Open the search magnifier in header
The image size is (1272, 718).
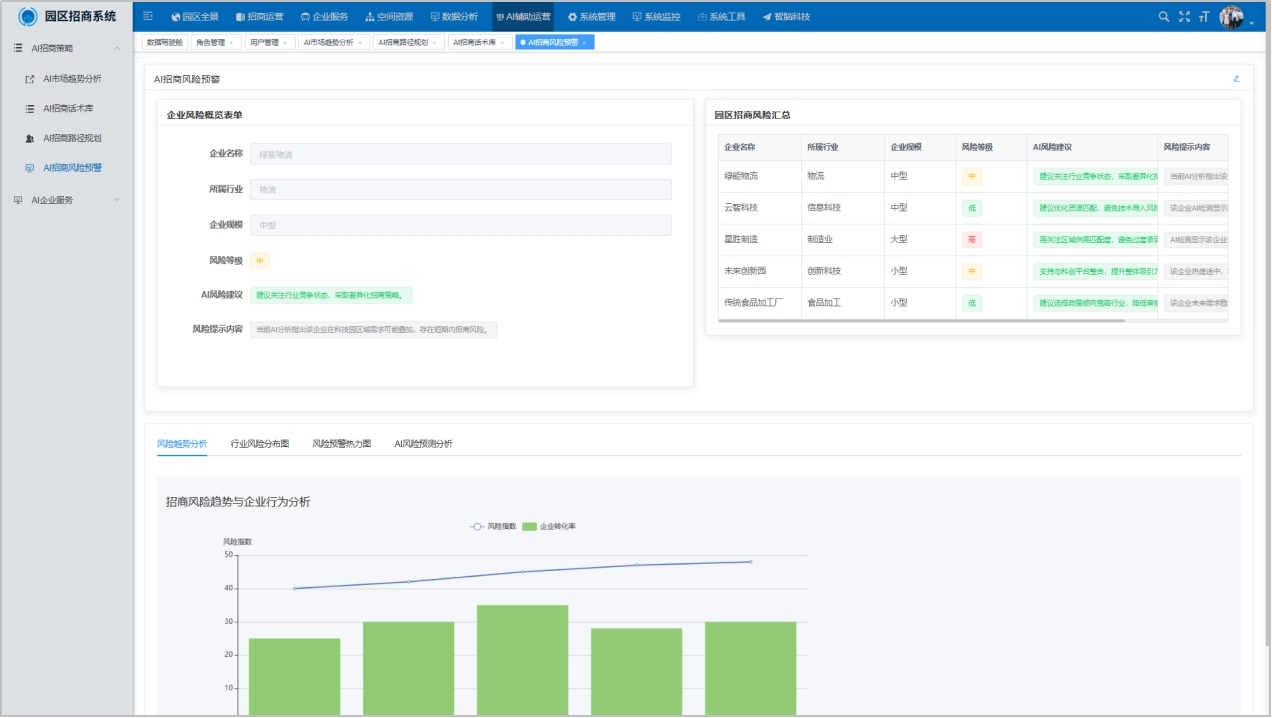(1163, 16)
